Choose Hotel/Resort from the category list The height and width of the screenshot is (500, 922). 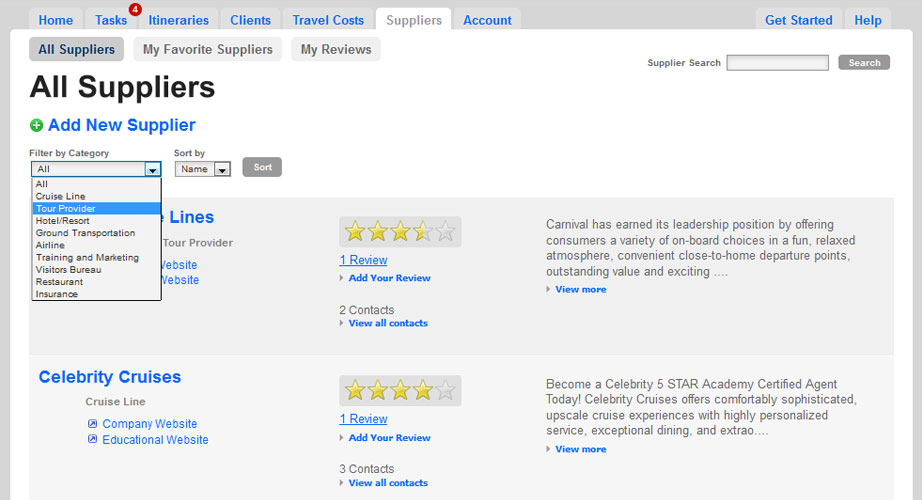point(96,221)
